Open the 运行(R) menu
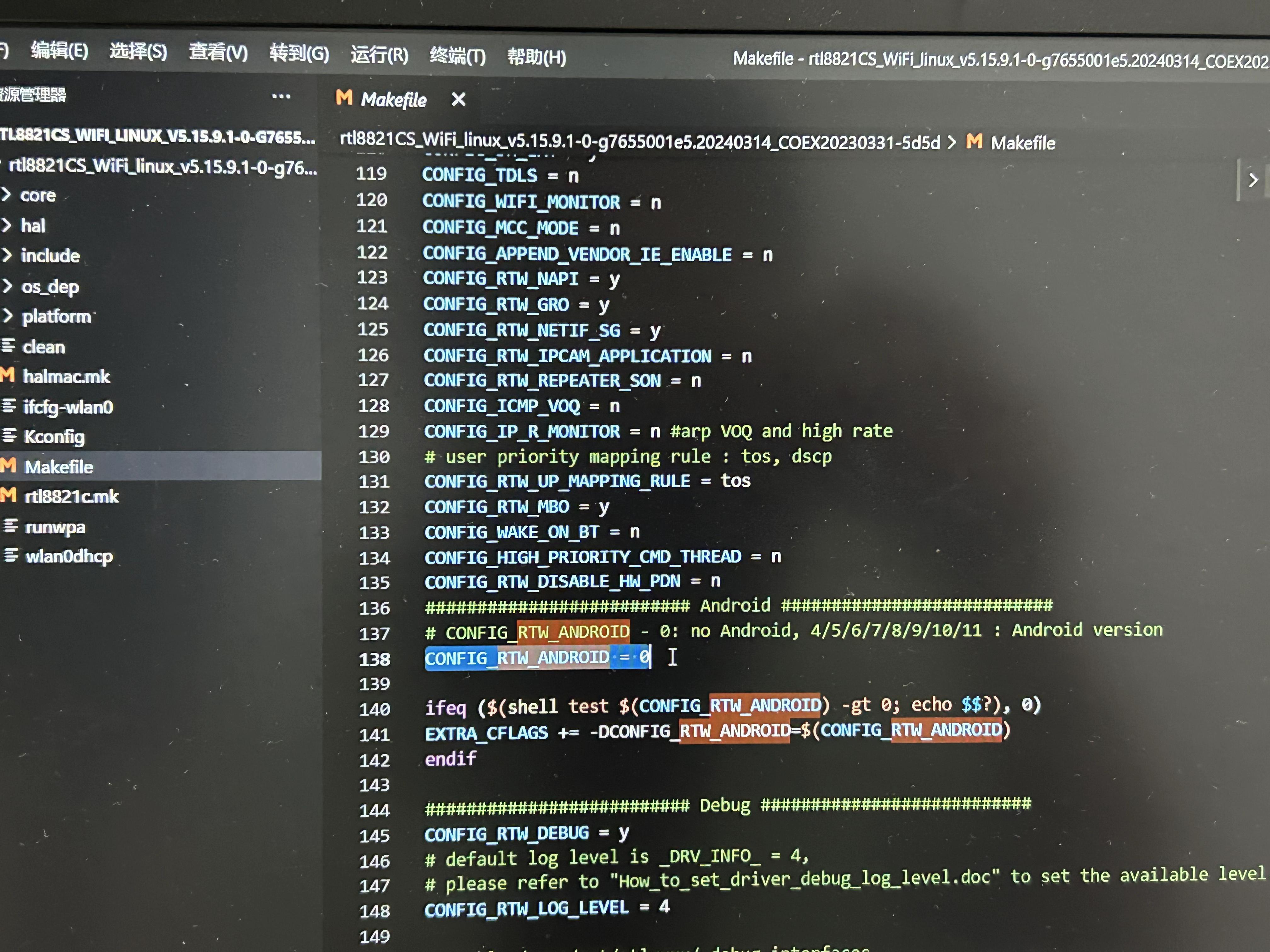 click(379, 55)
